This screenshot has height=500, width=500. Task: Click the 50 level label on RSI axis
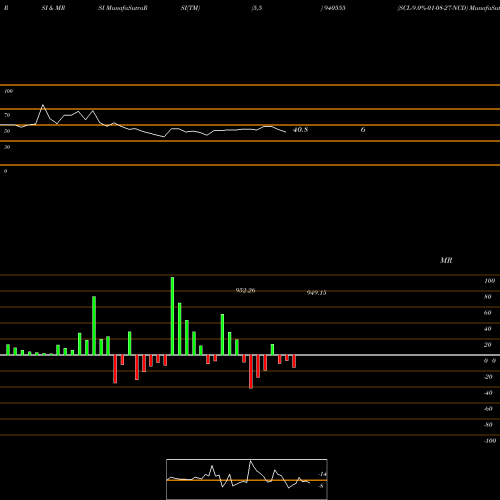(x=7, y=131)
